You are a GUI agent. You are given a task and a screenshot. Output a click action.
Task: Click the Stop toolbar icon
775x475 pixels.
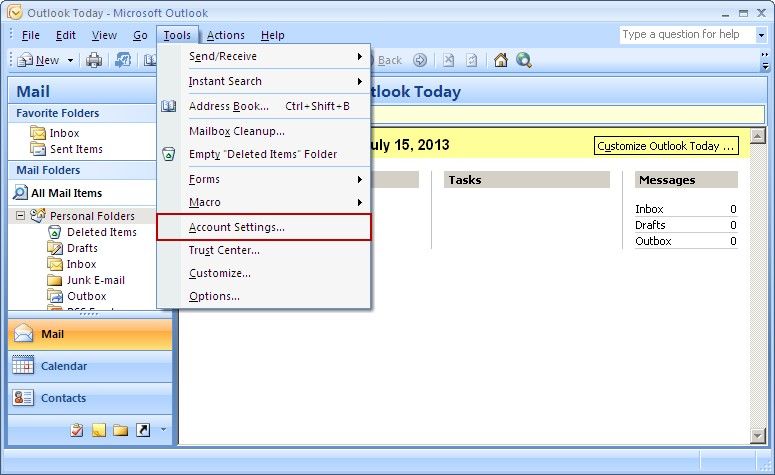pos(448,60)
